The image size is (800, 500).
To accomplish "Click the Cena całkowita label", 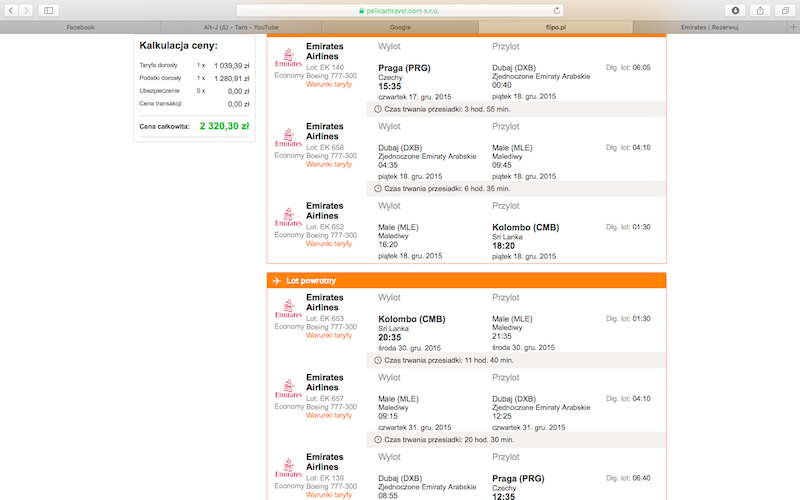I will tap(164, 127).
